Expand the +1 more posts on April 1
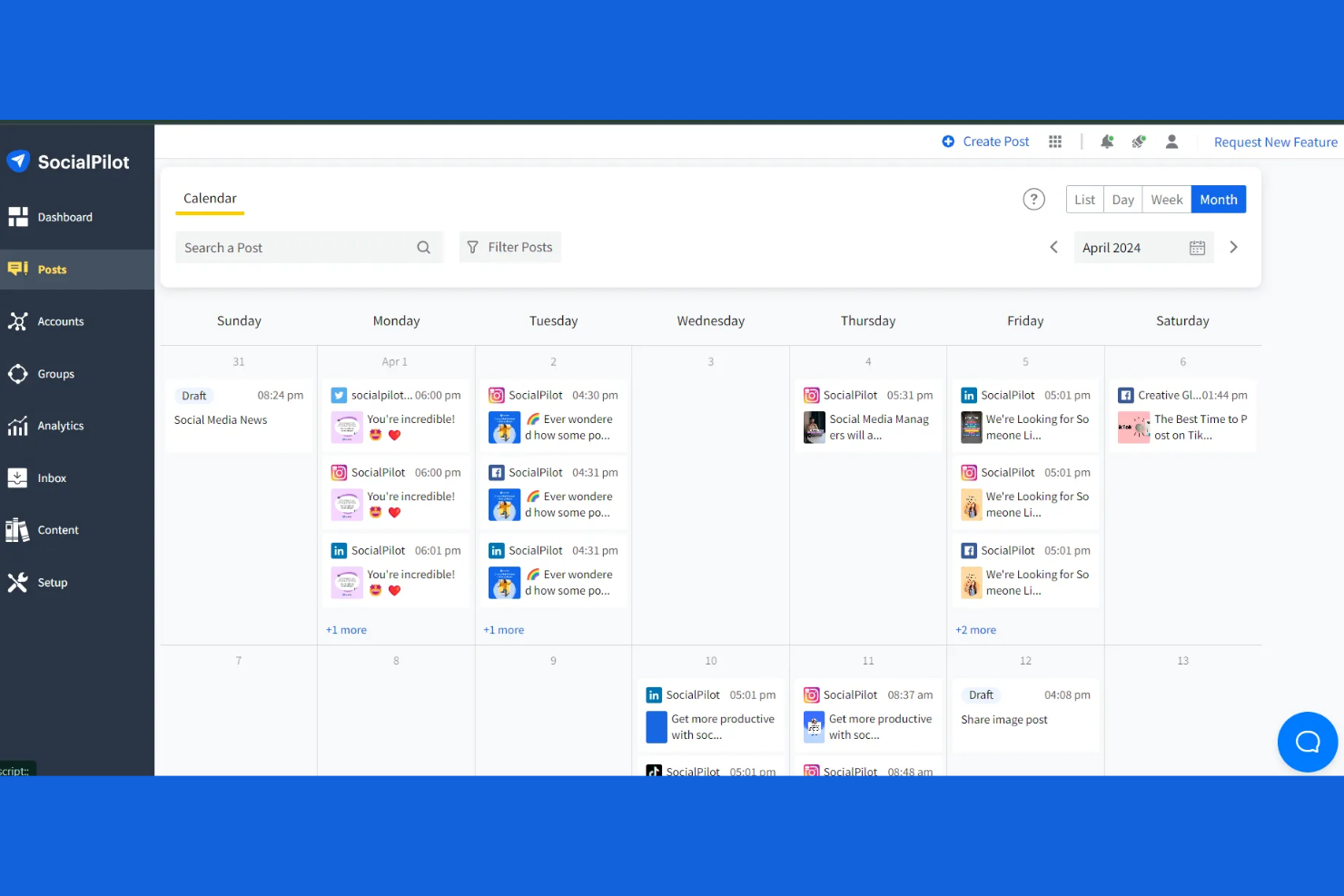The height and width of the screenshot is (896, 1344). click(346, 629)
